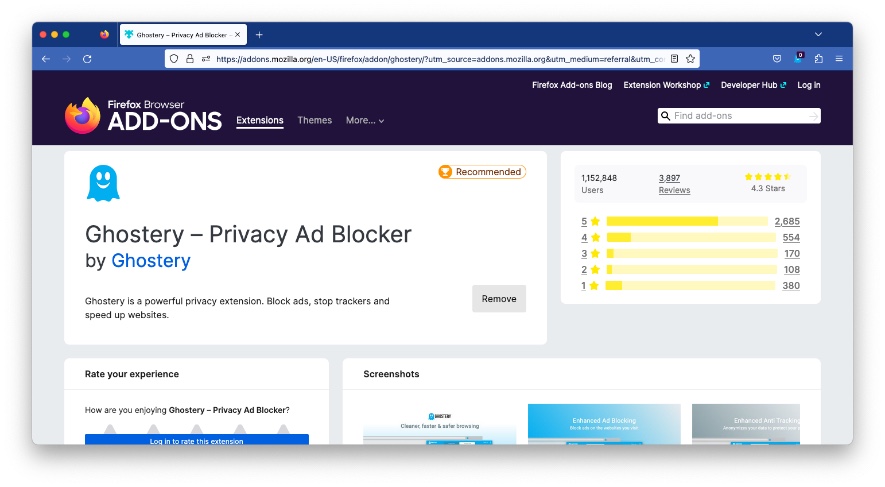Click the Screenshots heading
The image size is (885, 487).
click(x=391, y=374)
